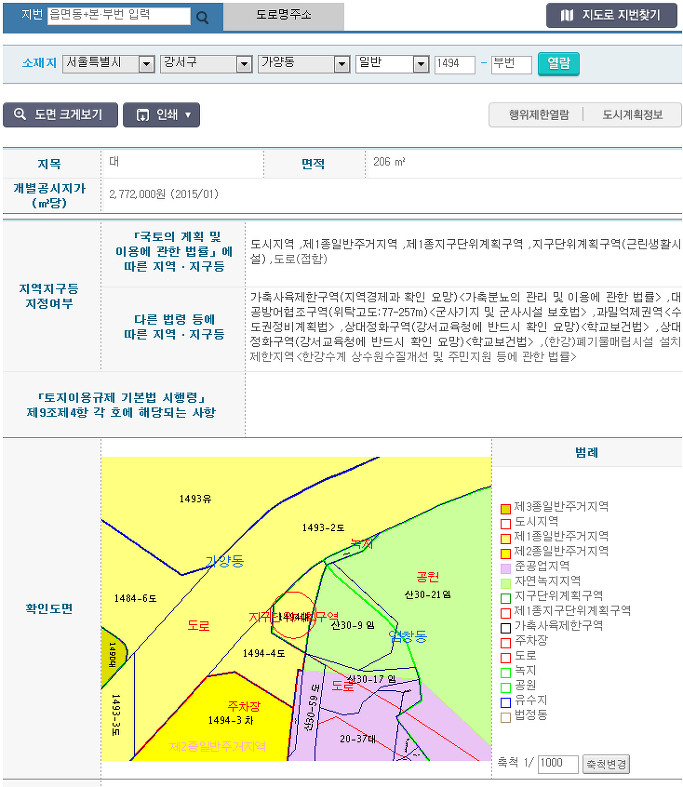Click the 본번 field containing 1494
Screen dimensions: 683x787
(x=455, y=64)
